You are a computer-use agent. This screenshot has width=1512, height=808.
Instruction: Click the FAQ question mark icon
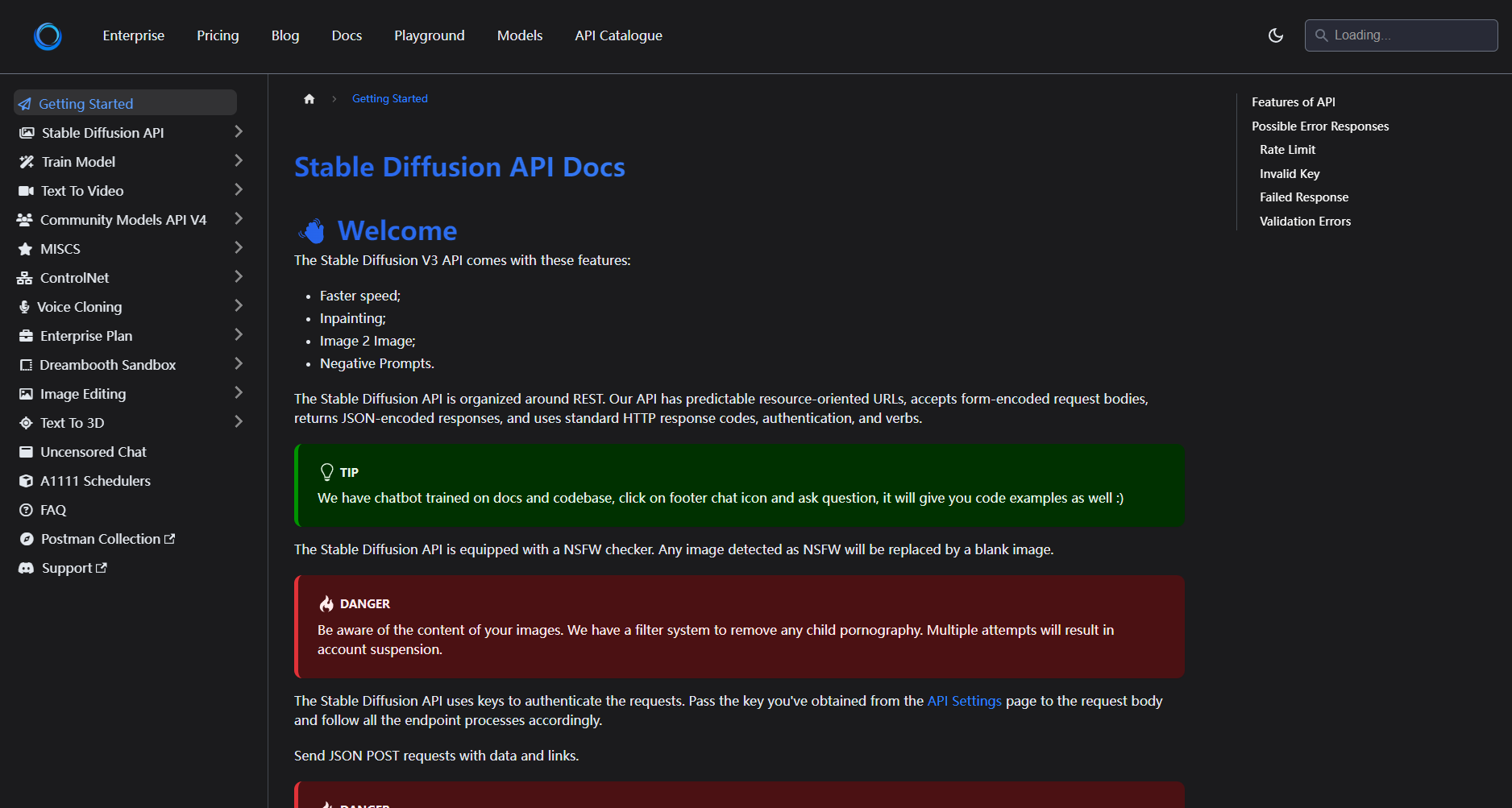click(x=26, y=510)
